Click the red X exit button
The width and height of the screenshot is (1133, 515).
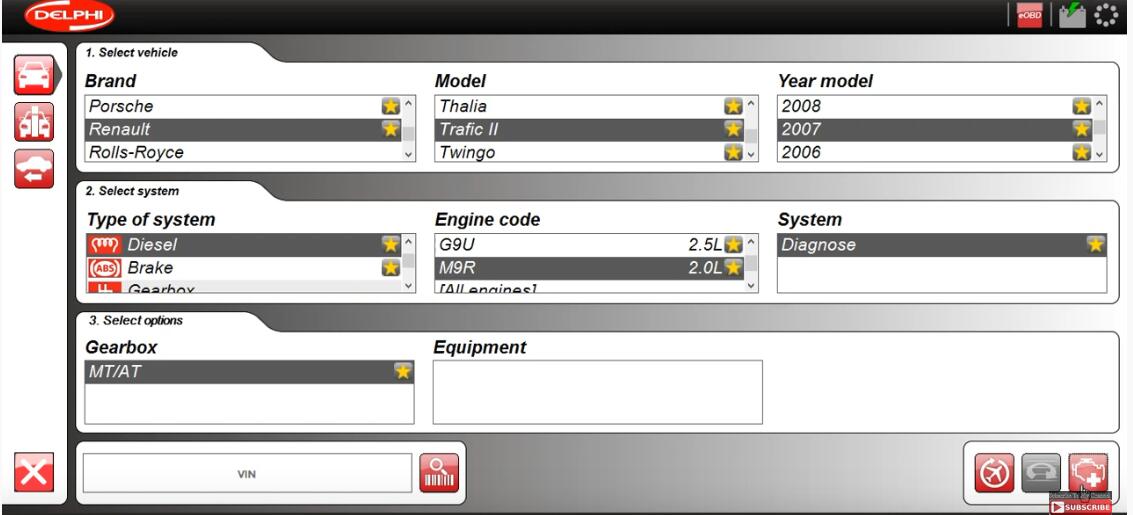(34, 472)
